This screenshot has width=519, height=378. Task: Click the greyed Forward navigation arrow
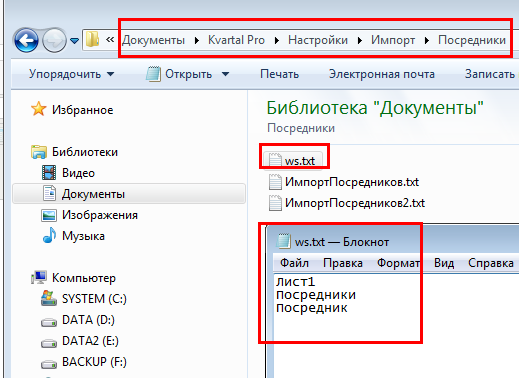click(54, 41)
